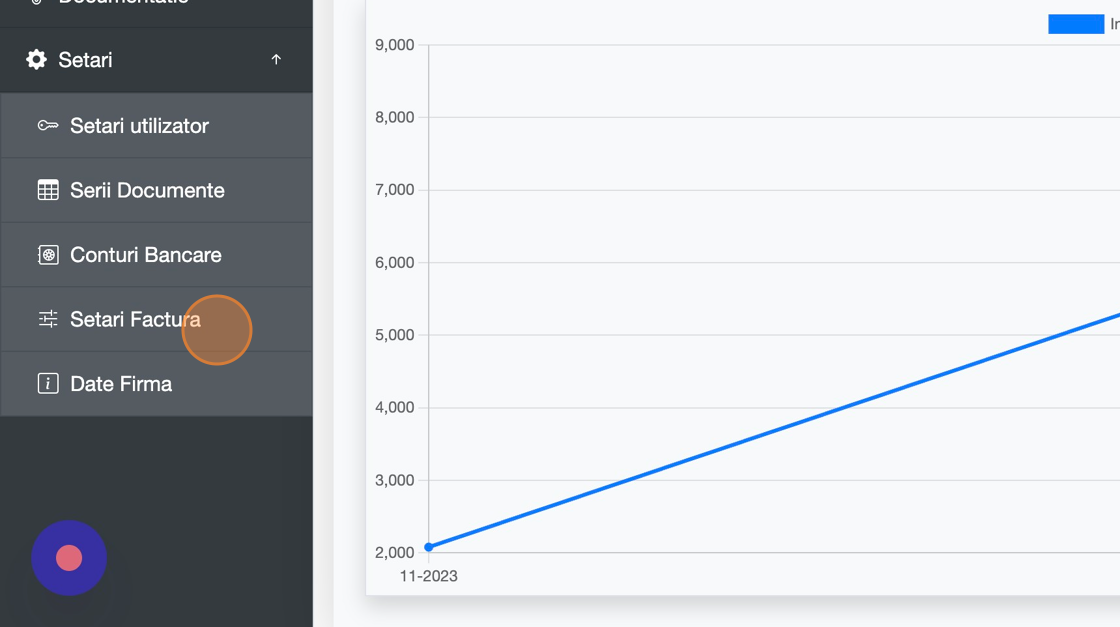Viewport: 1120px width, 627px height.
Task: Select the chart data point at 11-2023
Action: click(429, 547)
